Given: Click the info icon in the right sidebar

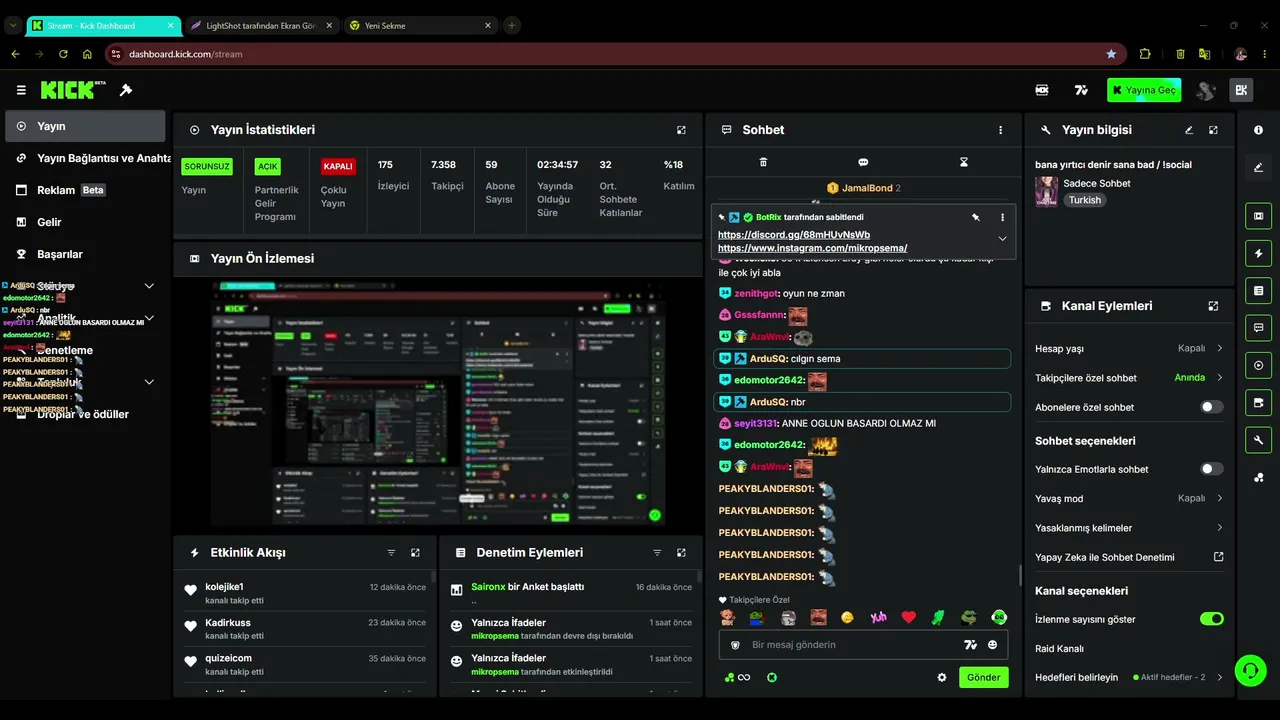Looking at the screenshot, I should tap(1258, 130).
